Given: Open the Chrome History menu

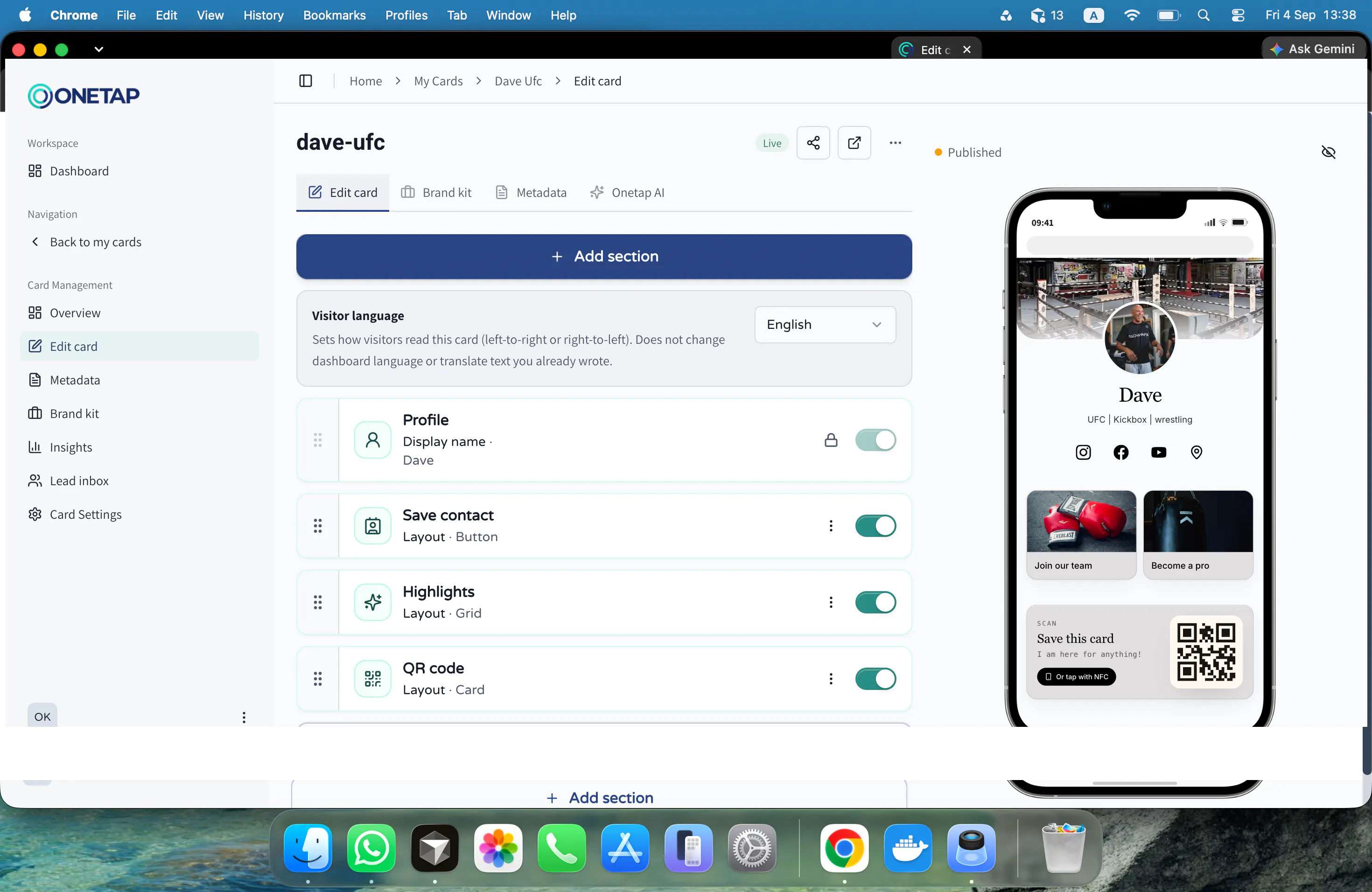Looking at the screenshot, I should pyautogui.click(x=263, y=15).
